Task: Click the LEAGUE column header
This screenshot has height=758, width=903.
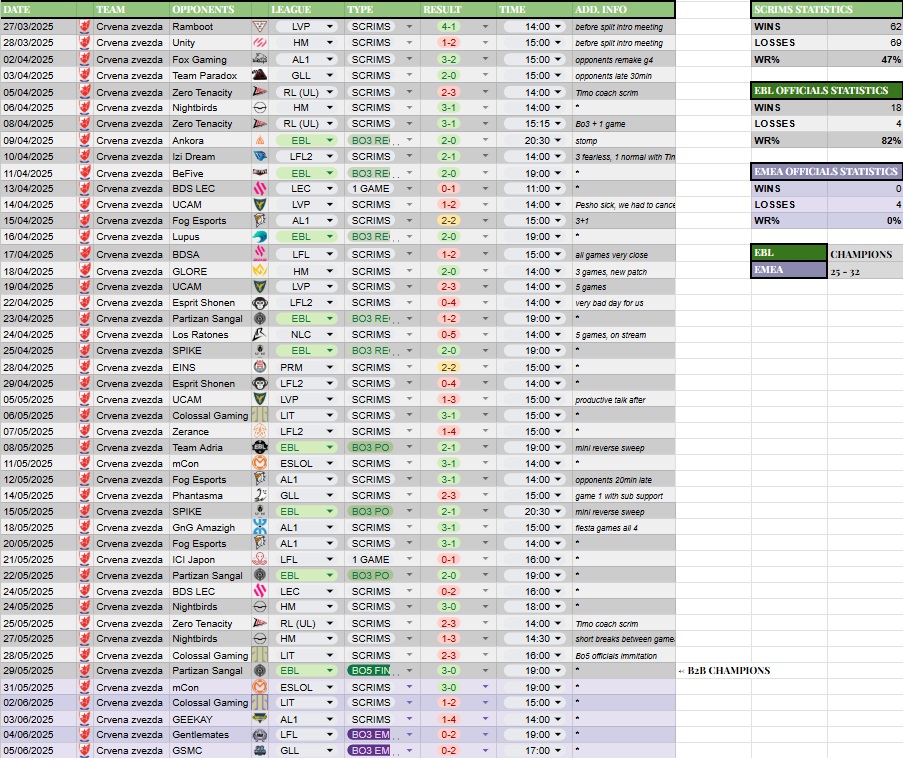Action: [307, 10]
